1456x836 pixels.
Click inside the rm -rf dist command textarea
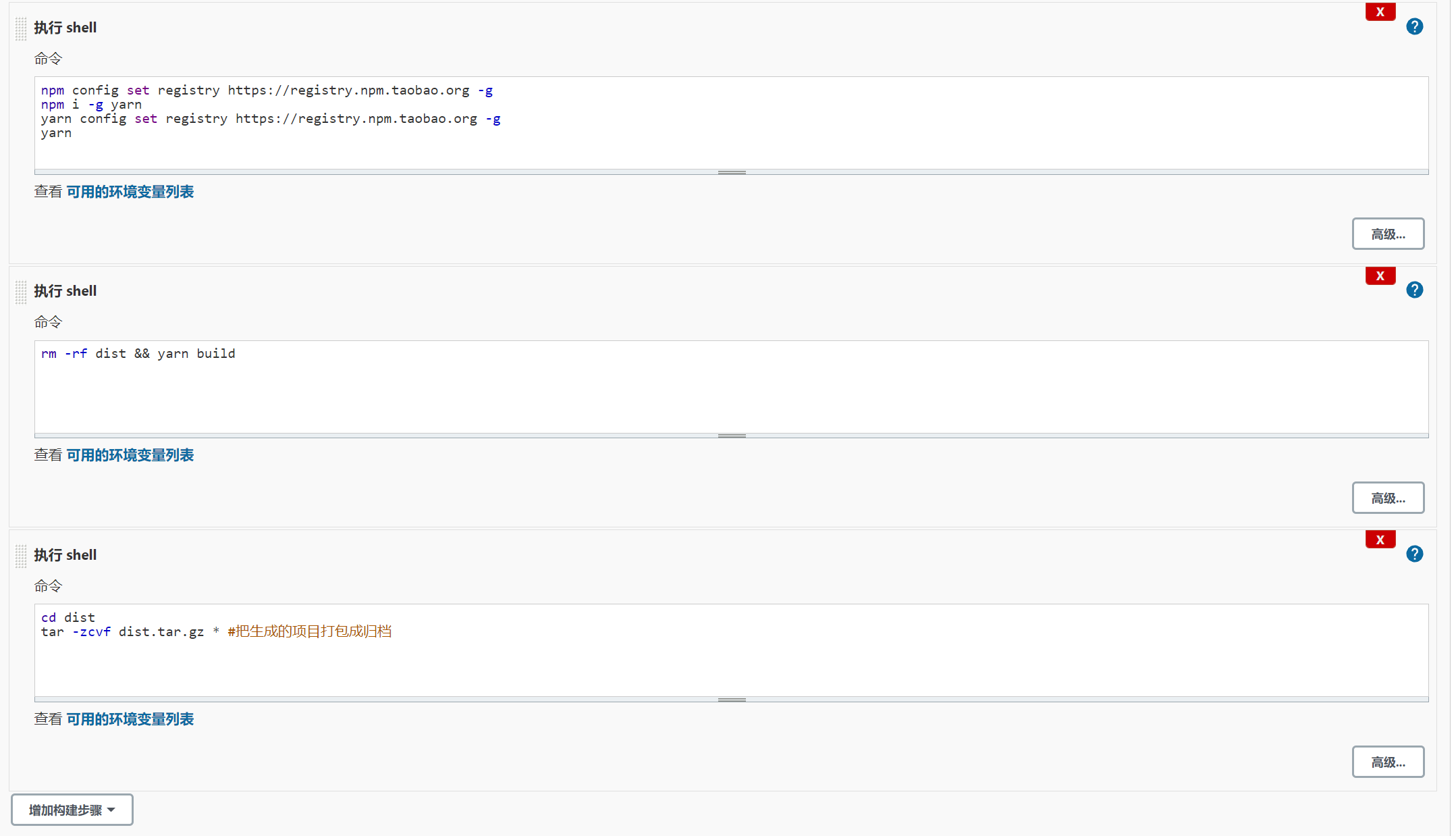(x=732, y=387)
